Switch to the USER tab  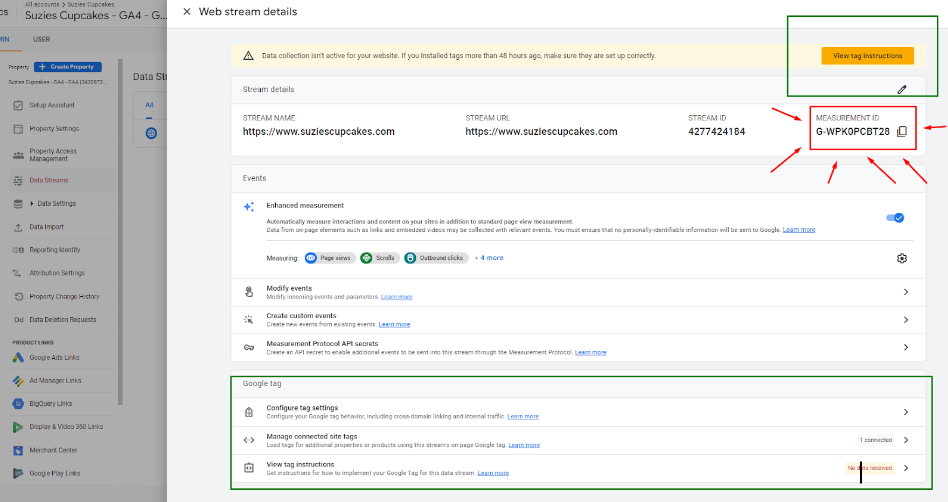[42, 39]
